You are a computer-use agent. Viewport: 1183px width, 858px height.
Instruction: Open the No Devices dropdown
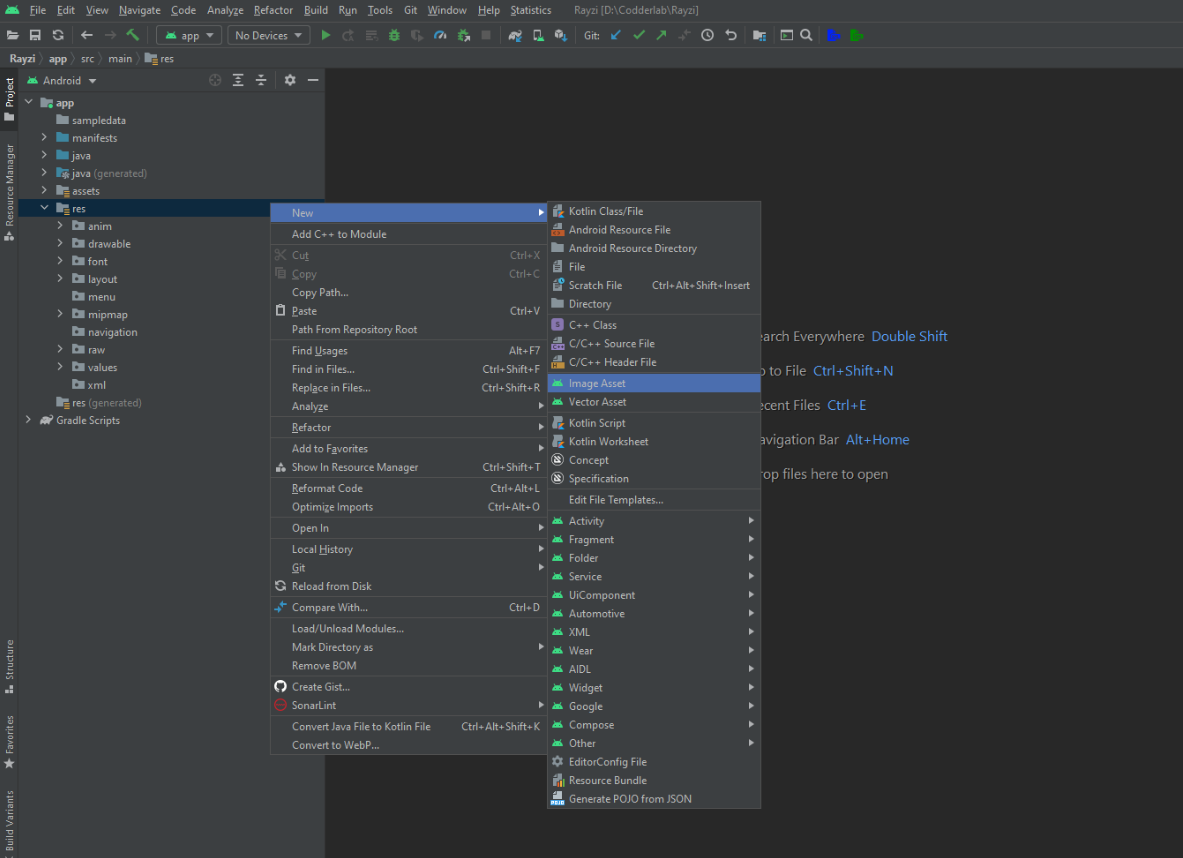tap(268, 35)
